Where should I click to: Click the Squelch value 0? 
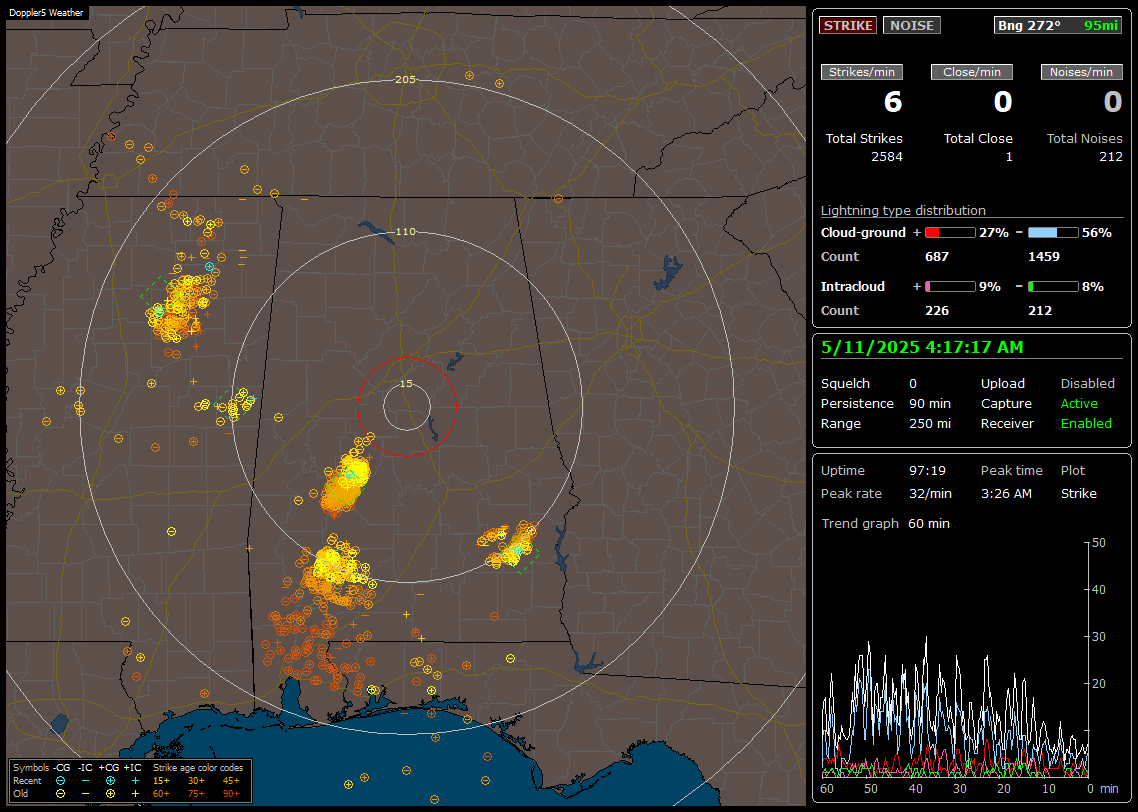coord(913,384)
